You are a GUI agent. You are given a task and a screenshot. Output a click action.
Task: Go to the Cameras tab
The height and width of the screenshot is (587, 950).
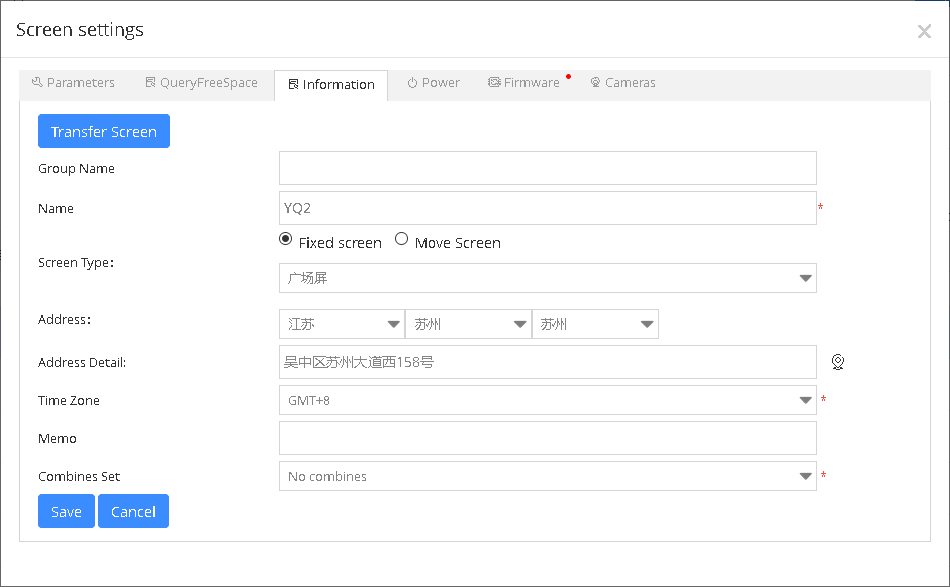point(623,83)
